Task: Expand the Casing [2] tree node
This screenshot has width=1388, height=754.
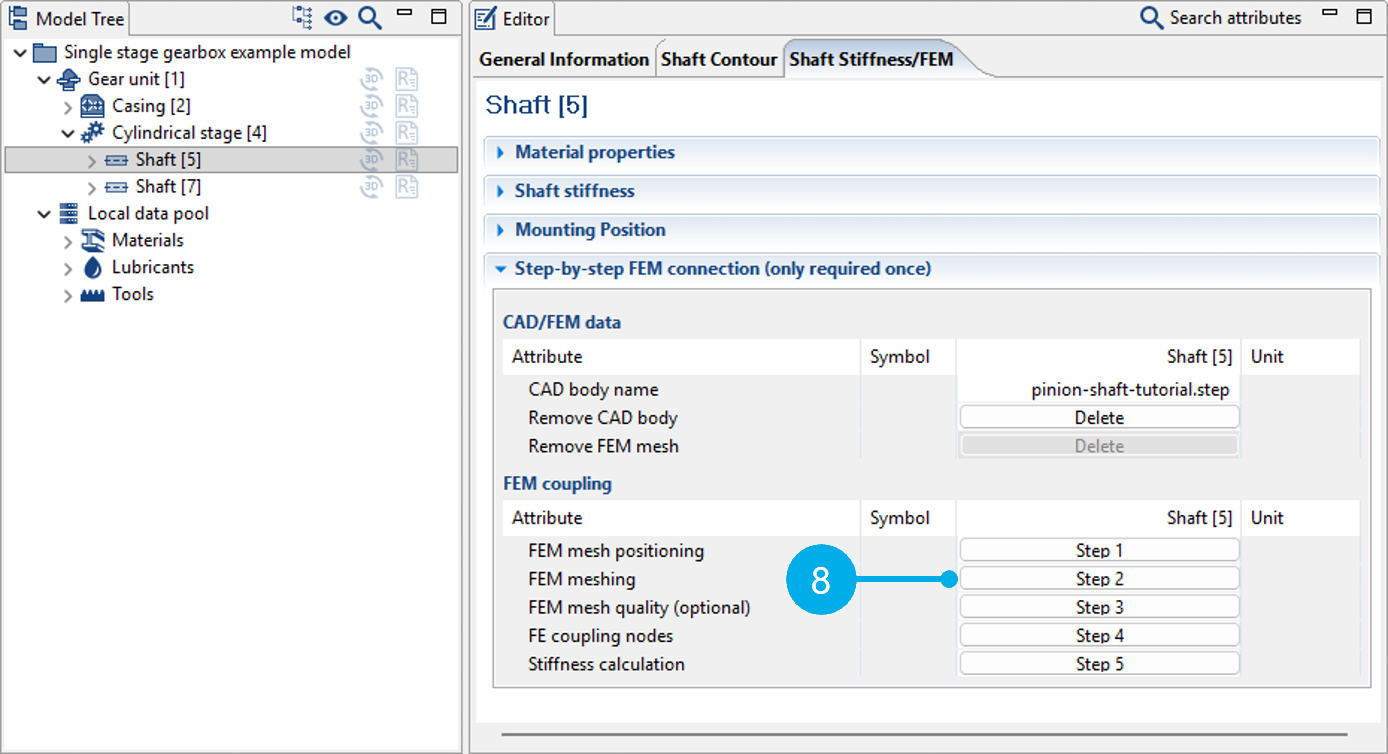Action: click(x=68, y=106)
